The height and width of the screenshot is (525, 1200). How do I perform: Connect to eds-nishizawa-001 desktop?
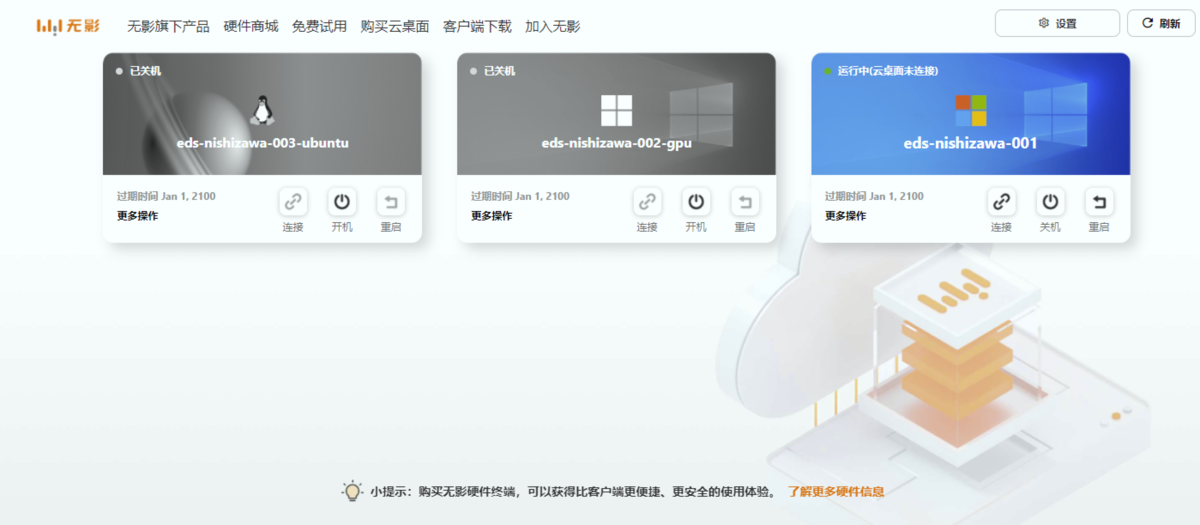[x=1001, y=202]
